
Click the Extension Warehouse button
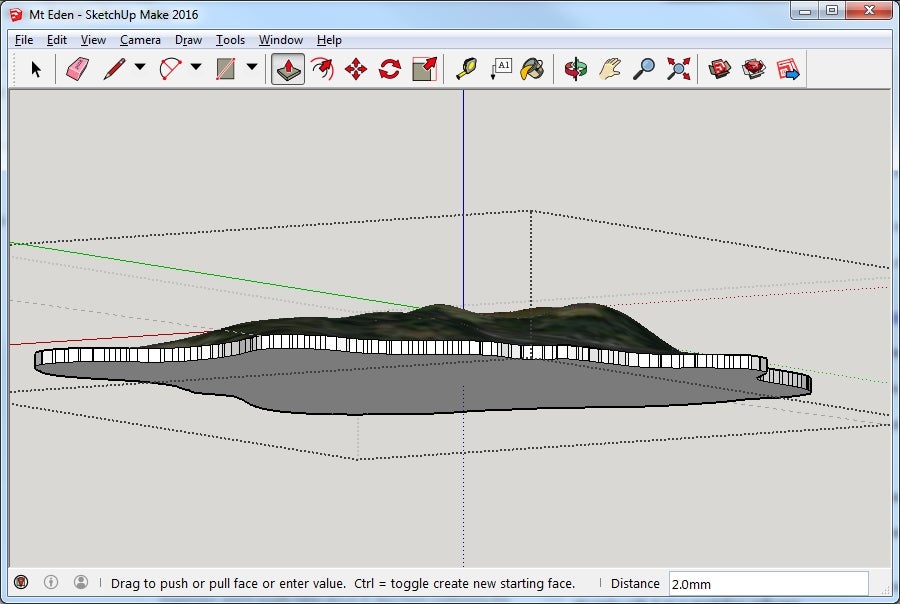pyautogui.click(x=753, y=69)
